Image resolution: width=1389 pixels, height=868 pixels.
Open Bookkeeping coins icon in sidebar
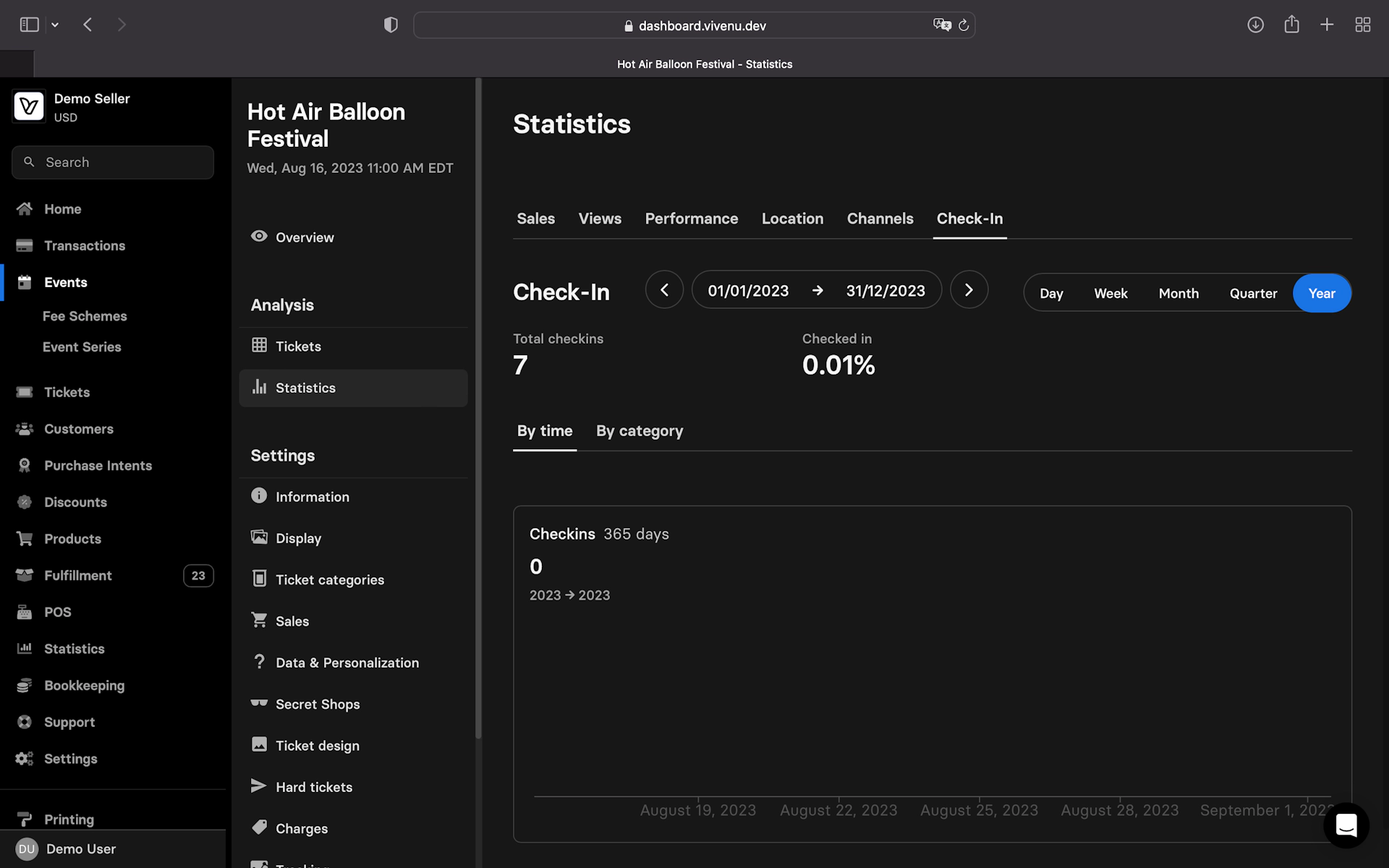[25, 685]
